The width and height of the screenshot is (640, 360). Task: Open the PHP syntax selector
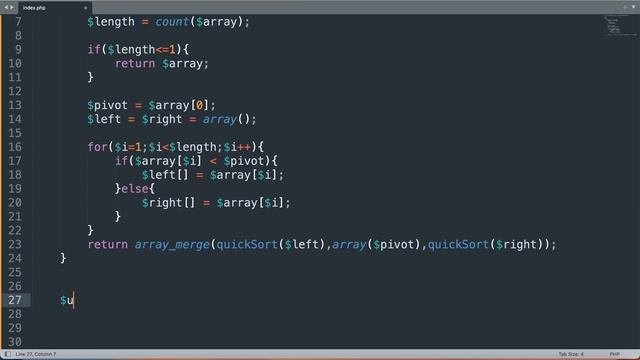point(614,354)
